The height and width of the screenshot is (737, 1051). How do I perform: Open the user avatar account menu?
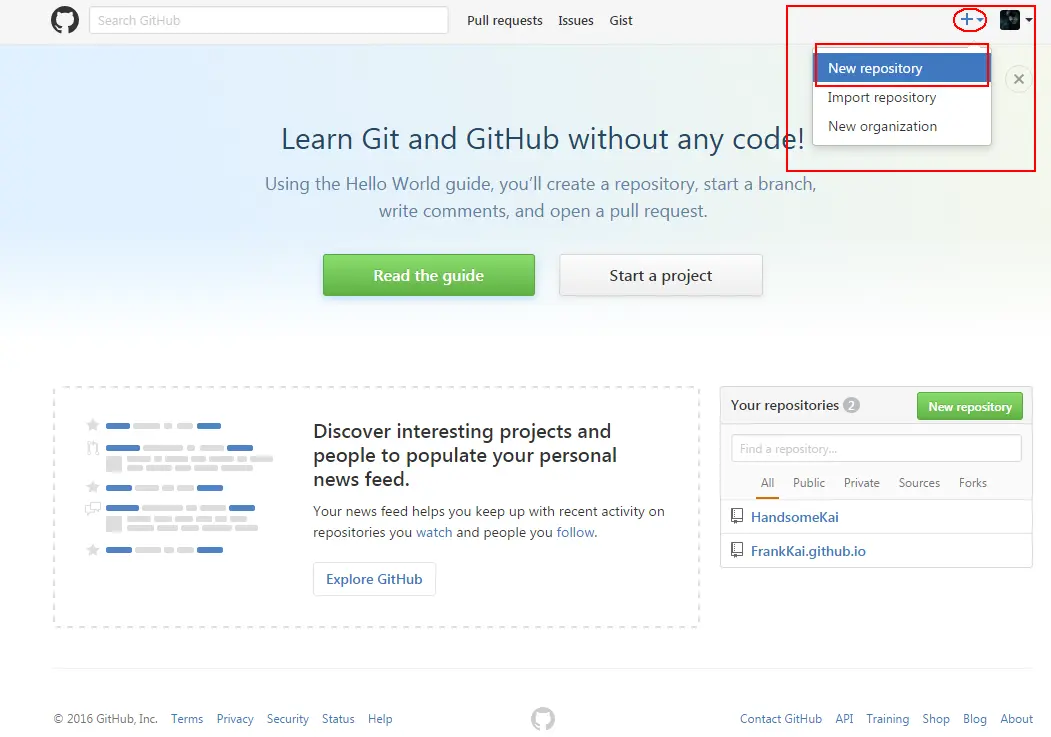(1015, 20)
